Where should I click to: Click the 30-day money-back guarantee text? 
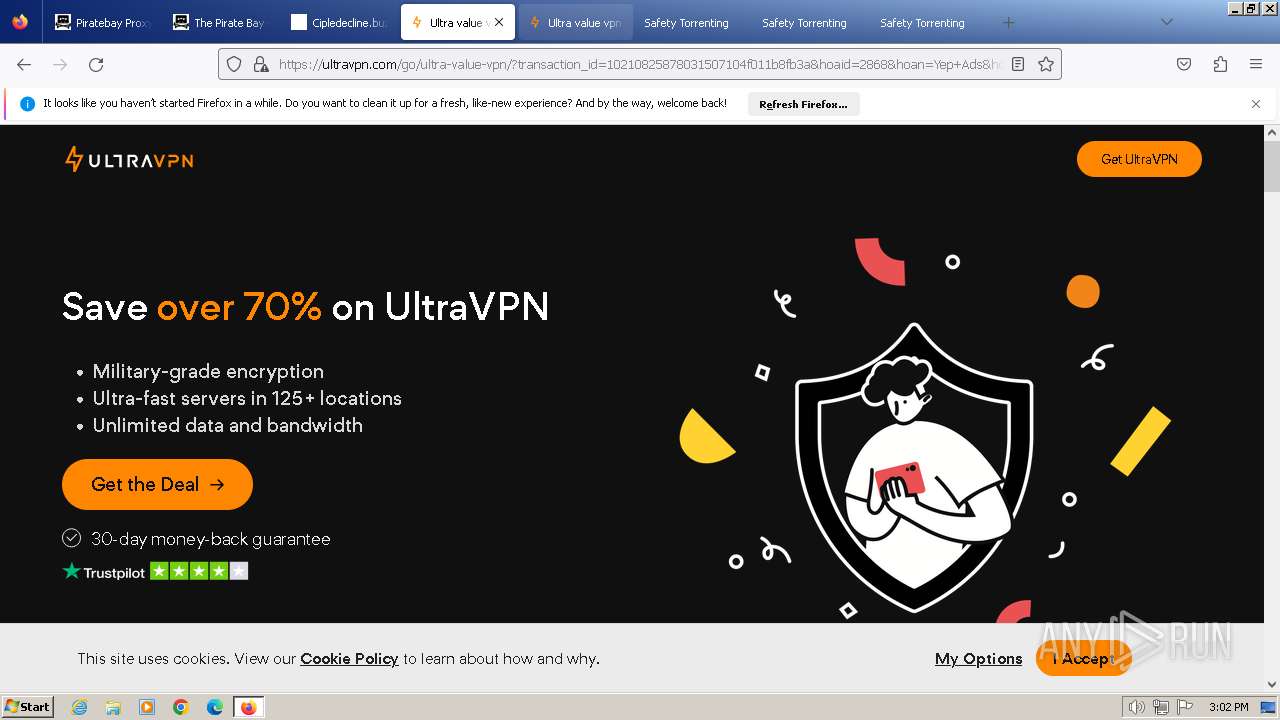[210, 539]
